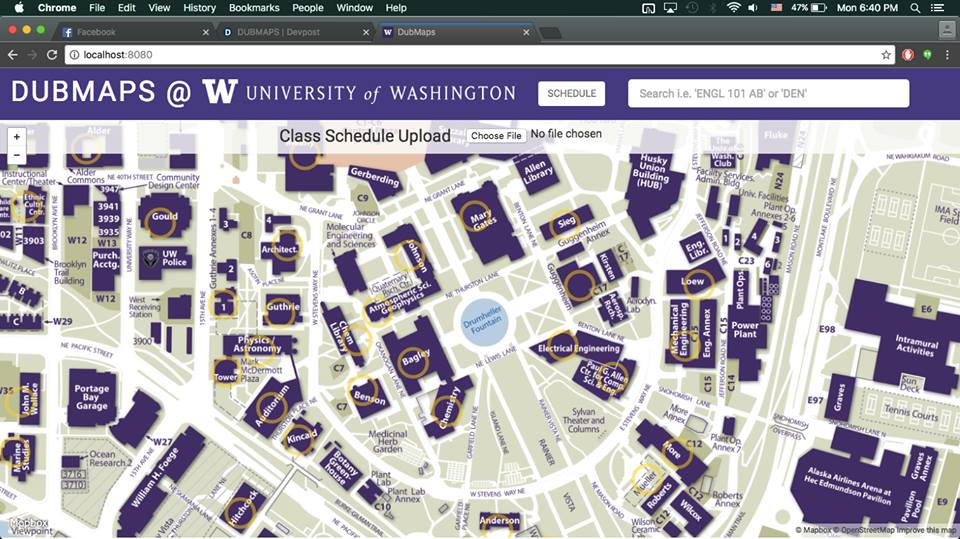Select the Benson hall marker

click(362, 390)
